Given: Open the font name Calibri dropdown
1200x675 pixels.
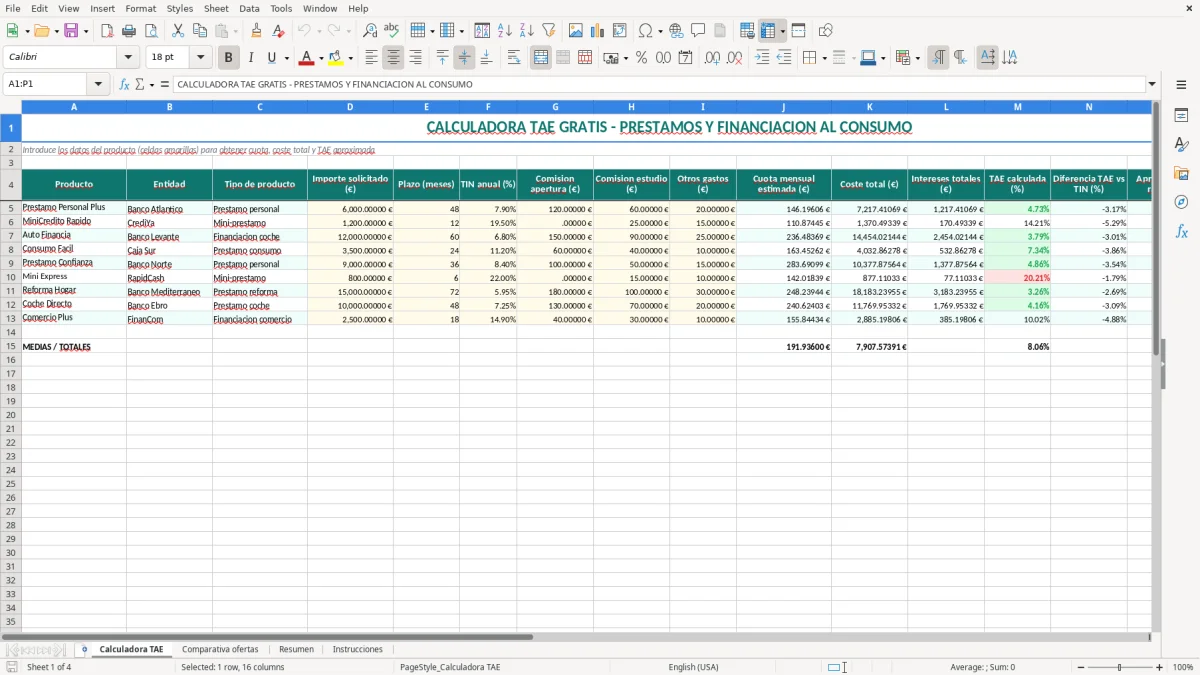Looking at the screenshot, I should (x=128, y=58).
